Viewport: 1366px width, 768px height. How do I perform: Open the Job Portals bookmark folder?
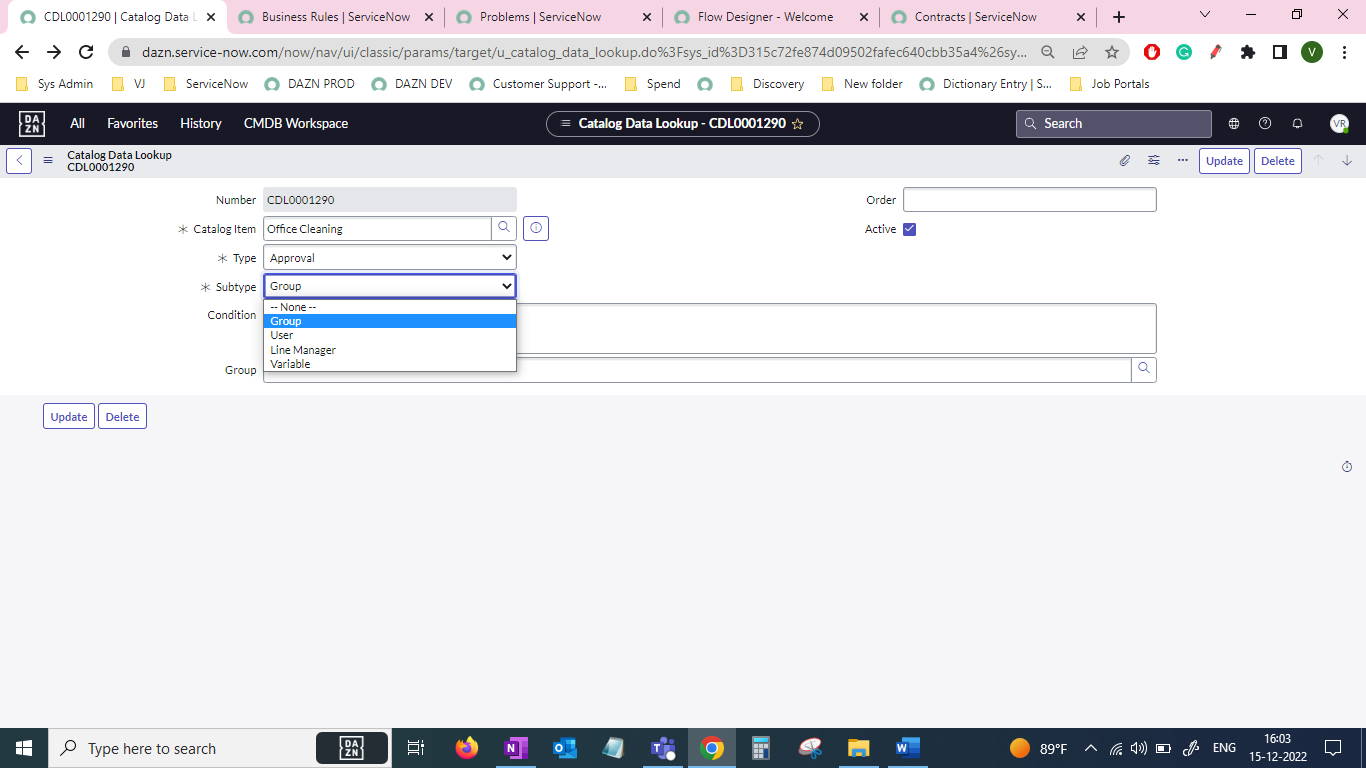(x=1110, y=84)
